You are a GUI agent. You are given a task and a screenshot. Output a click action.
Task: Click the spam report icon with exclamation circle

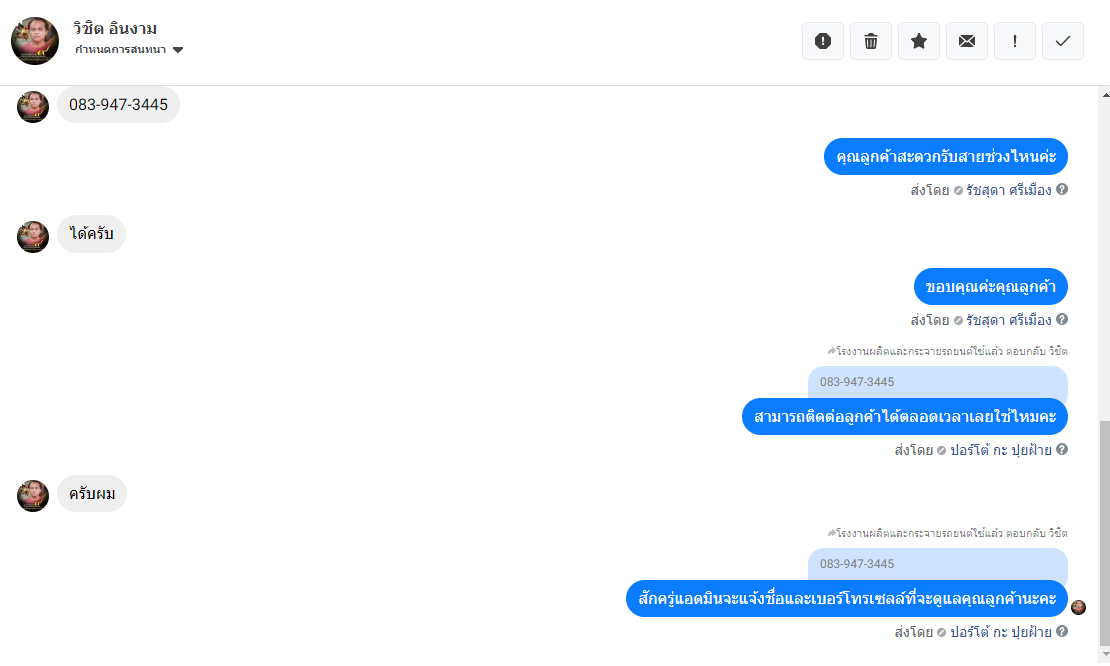point(823,41)
